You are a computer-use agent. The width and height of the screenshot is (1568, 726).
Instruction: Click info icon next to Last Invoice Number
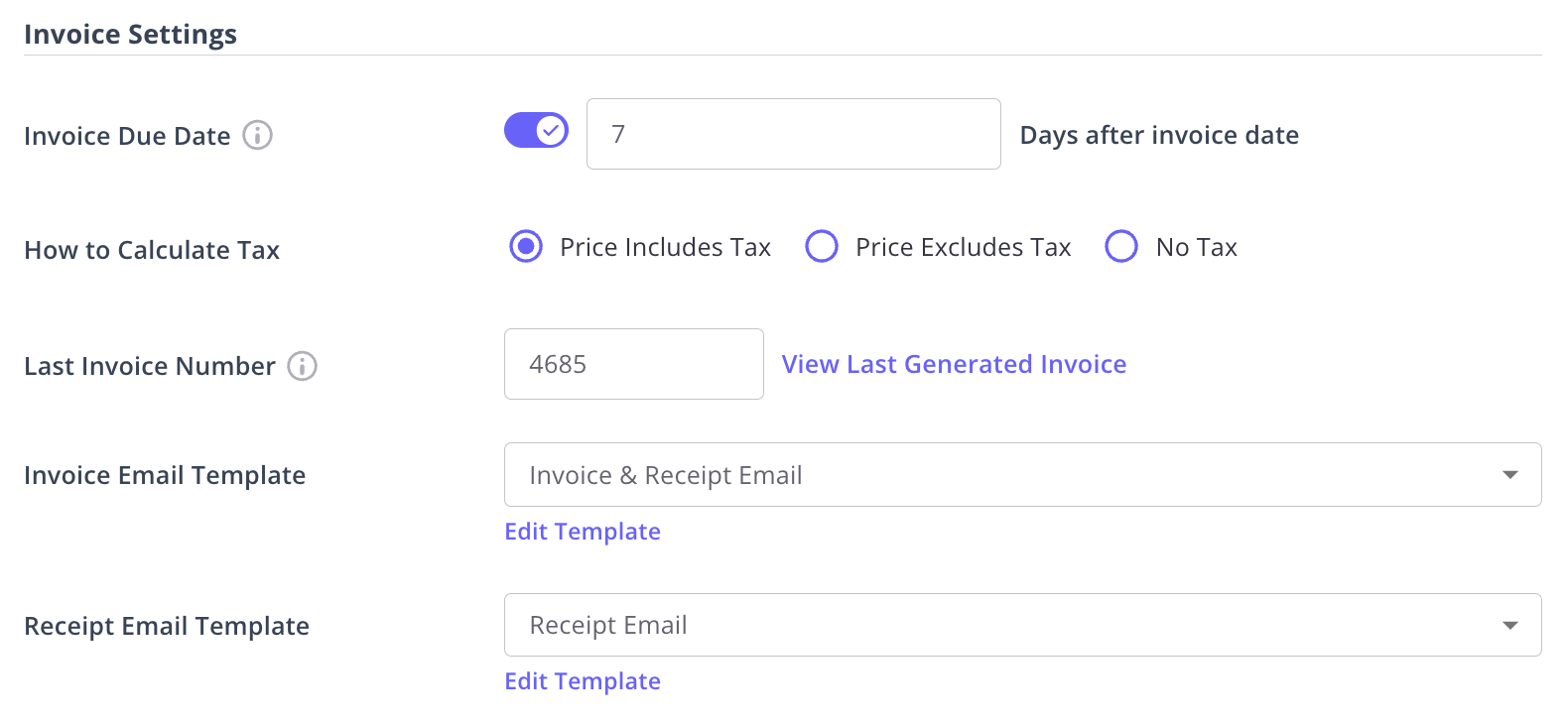point(303,366)
